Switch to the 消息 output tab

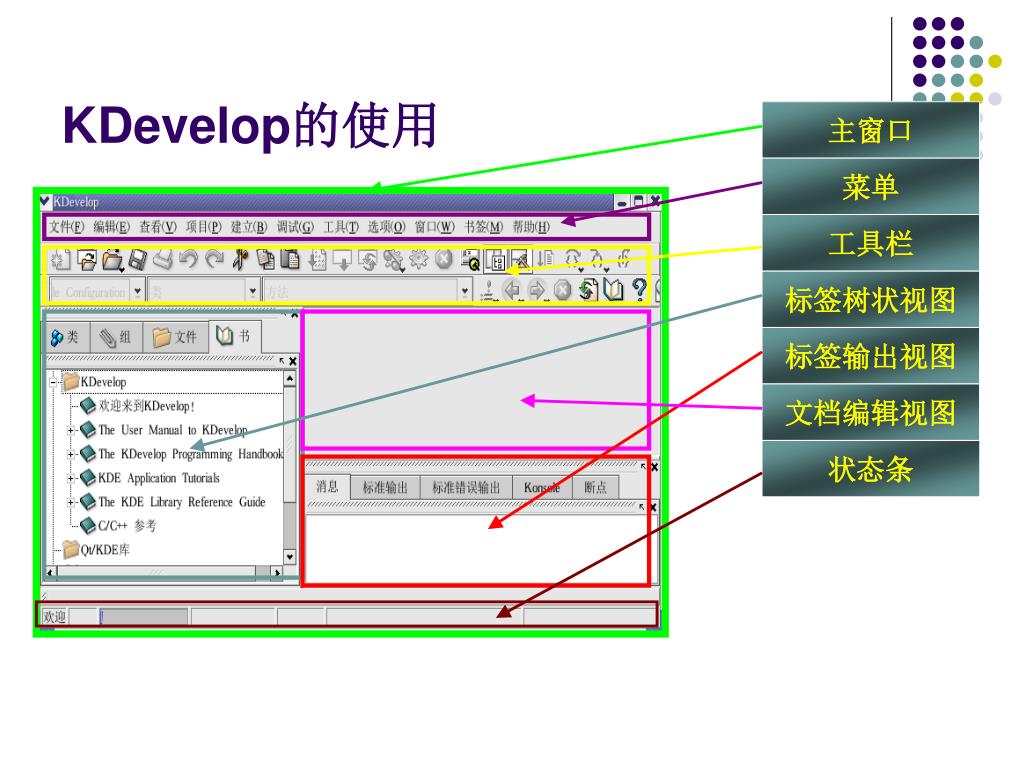(327, 487)
